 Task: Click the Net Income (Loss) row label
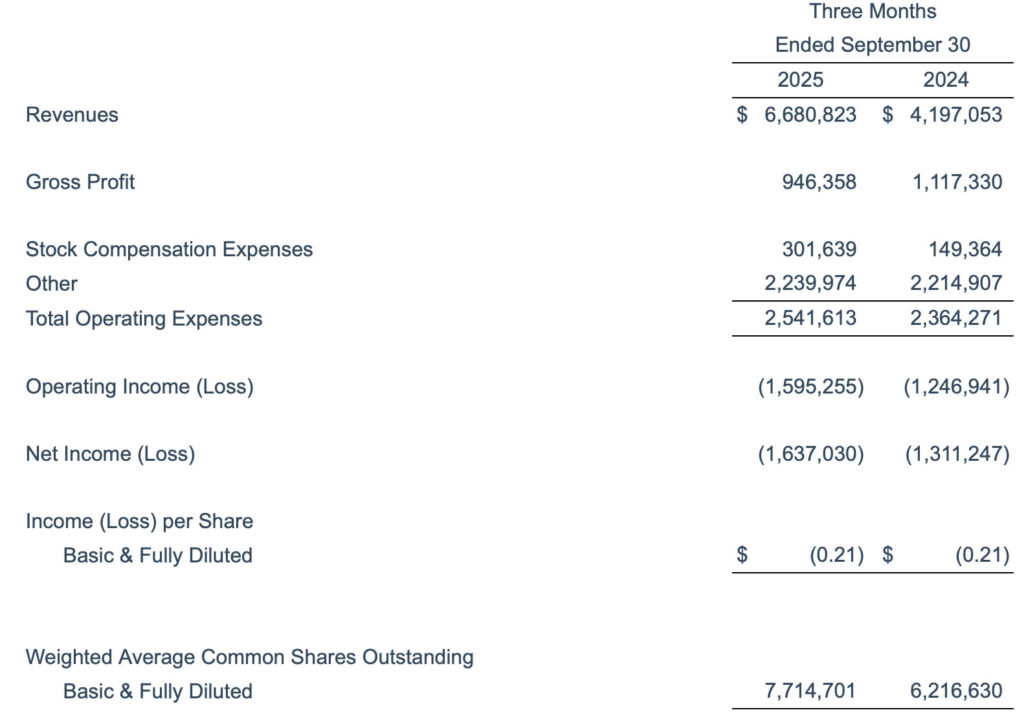coord(110,454)
